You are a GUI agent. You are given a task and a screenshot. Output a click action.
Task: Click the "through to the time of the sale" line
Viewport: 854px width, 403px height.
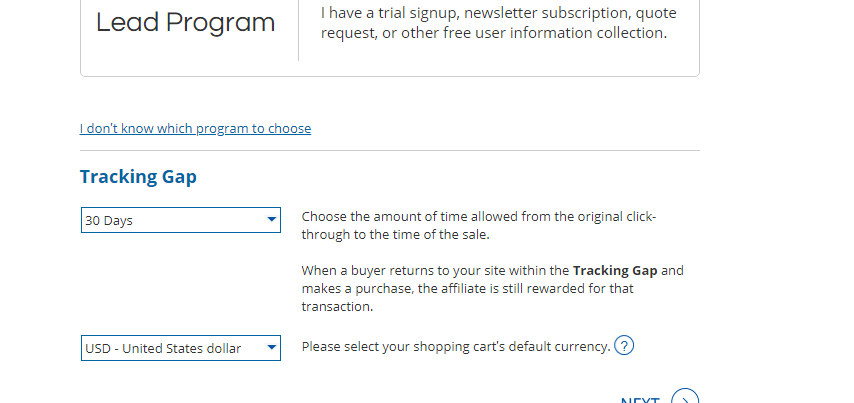396,235
